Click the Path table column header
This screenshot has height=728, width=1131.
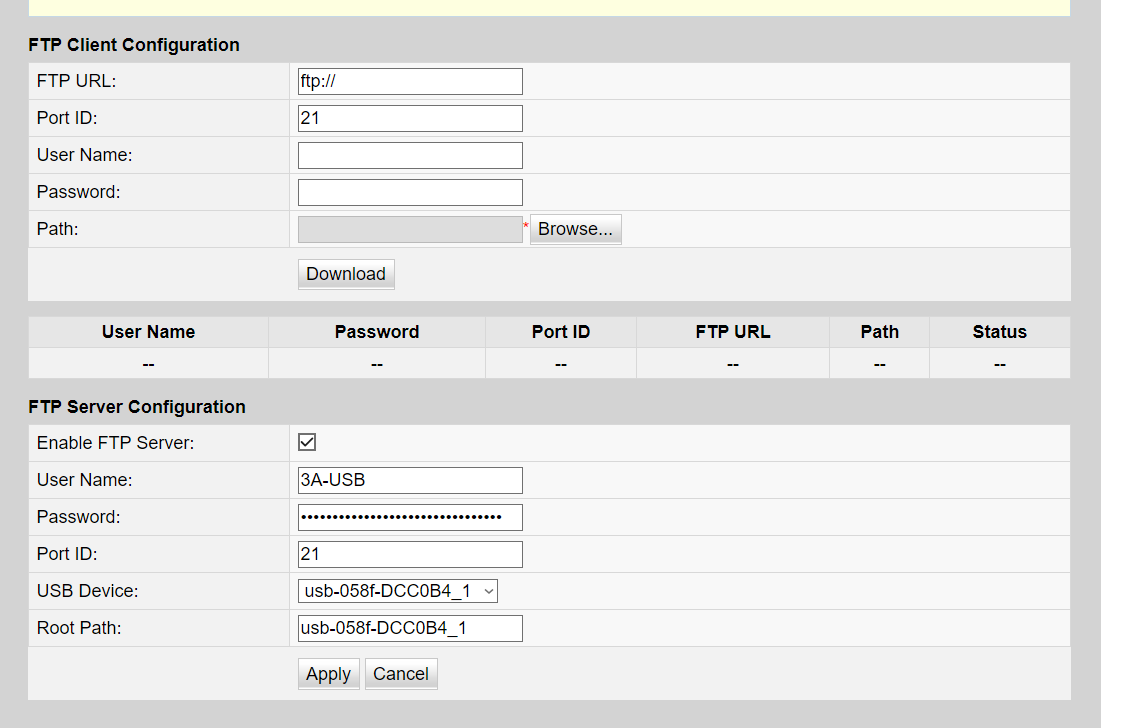click(879, 332)
